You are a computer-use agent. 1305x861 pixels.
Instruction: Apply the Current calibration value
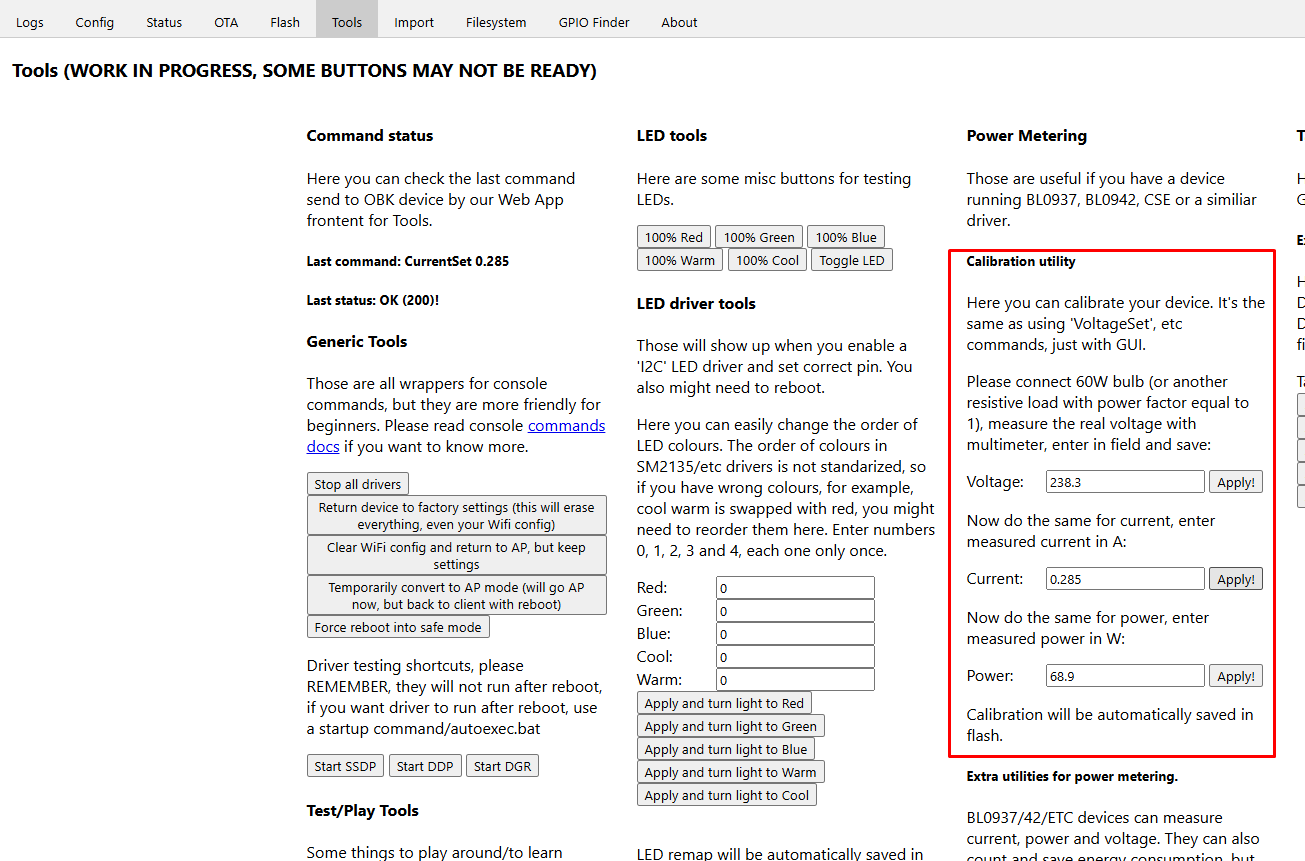click(x=1236, y=579)
